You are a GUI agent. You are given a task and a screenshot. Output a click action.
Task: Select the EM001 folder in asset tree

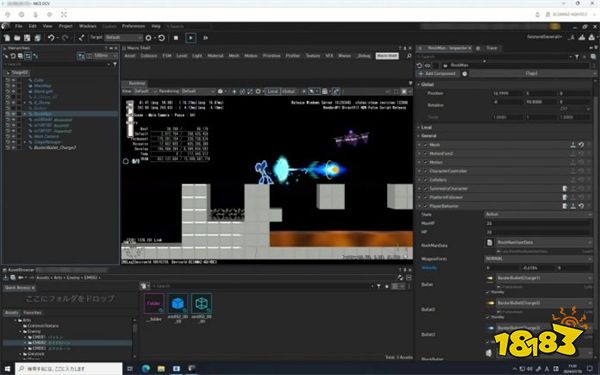coord(39,338)
